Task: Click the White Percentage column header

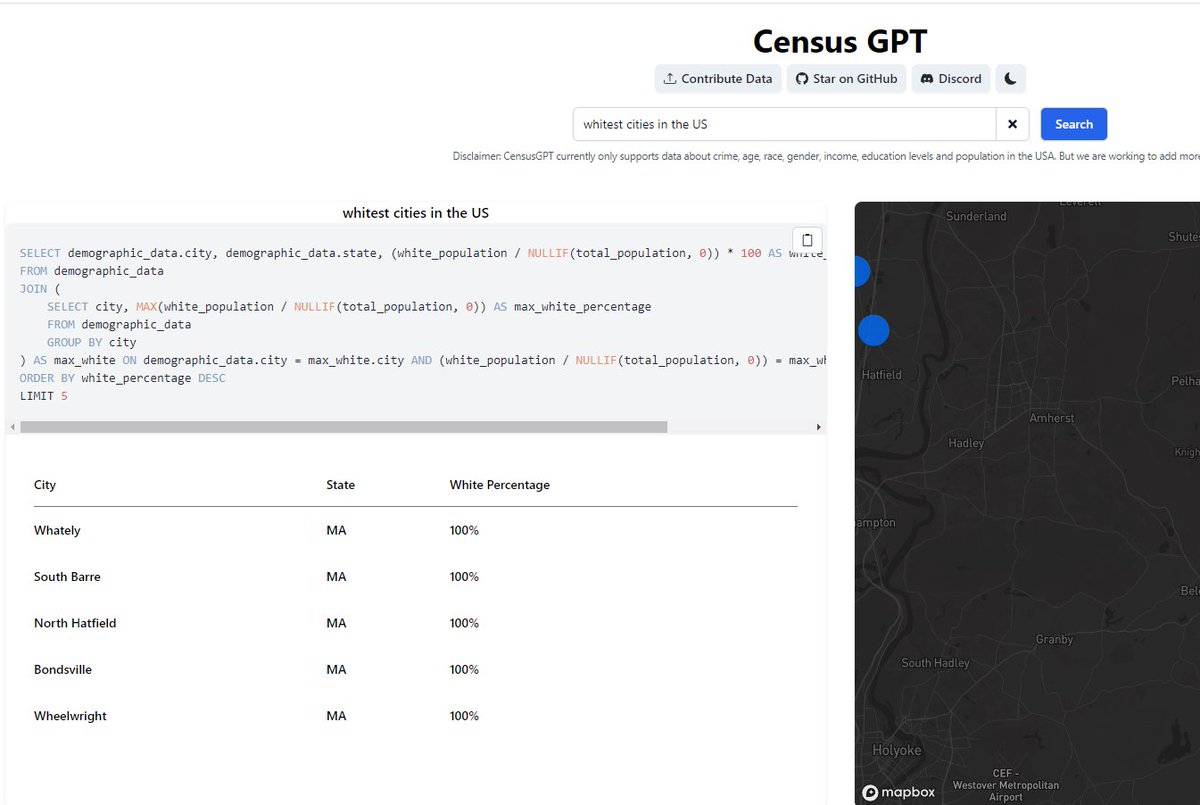Action: point(499,485)
